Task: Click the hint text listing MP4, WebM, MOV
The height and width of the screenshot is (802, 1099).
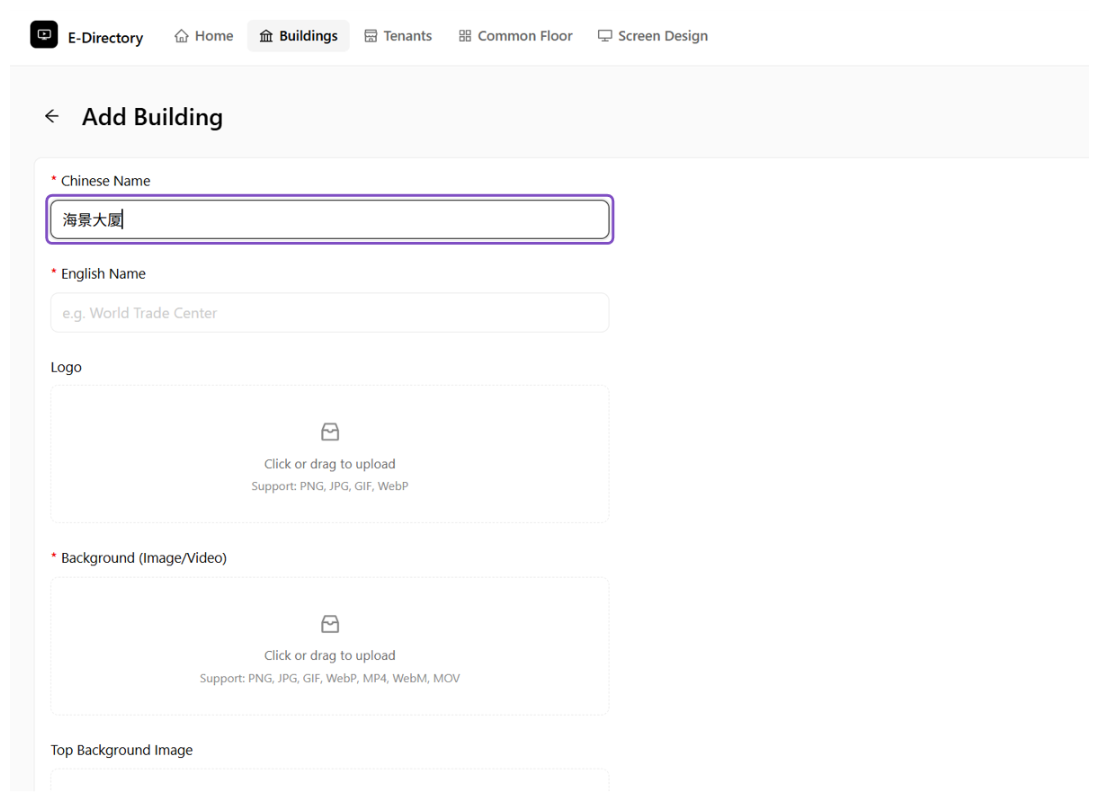Action: (330, 679)
